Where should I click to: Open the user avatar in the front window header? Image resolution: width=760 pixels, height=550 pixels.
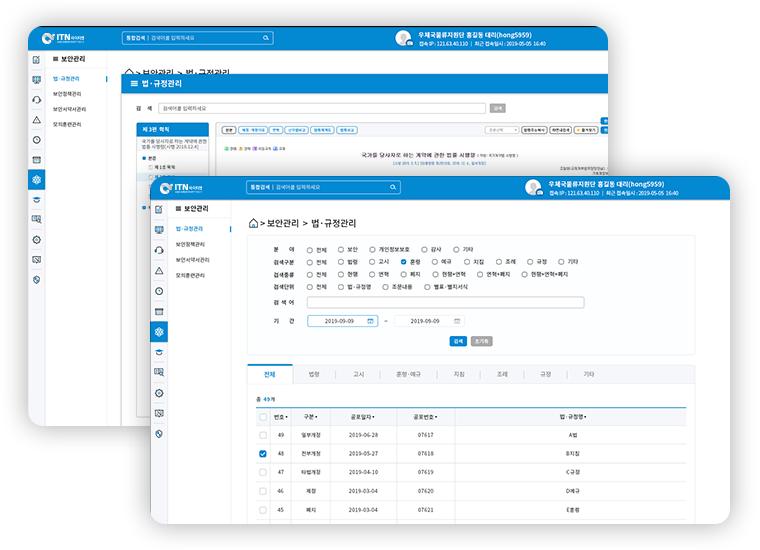coord(533,187)
